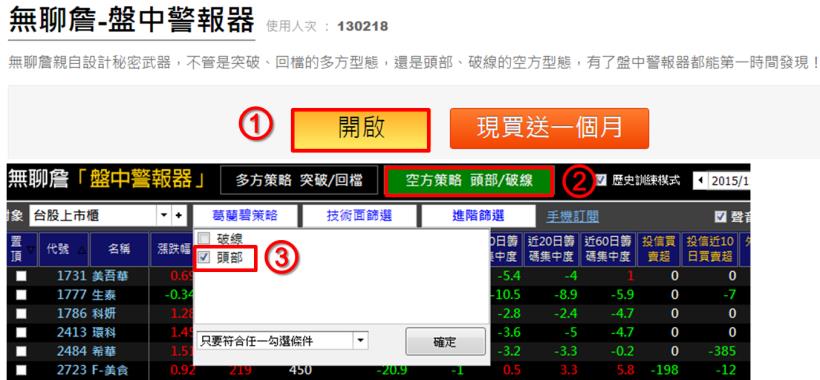Click the stock name 科妍
820x380 pixels.
(104, 314)
